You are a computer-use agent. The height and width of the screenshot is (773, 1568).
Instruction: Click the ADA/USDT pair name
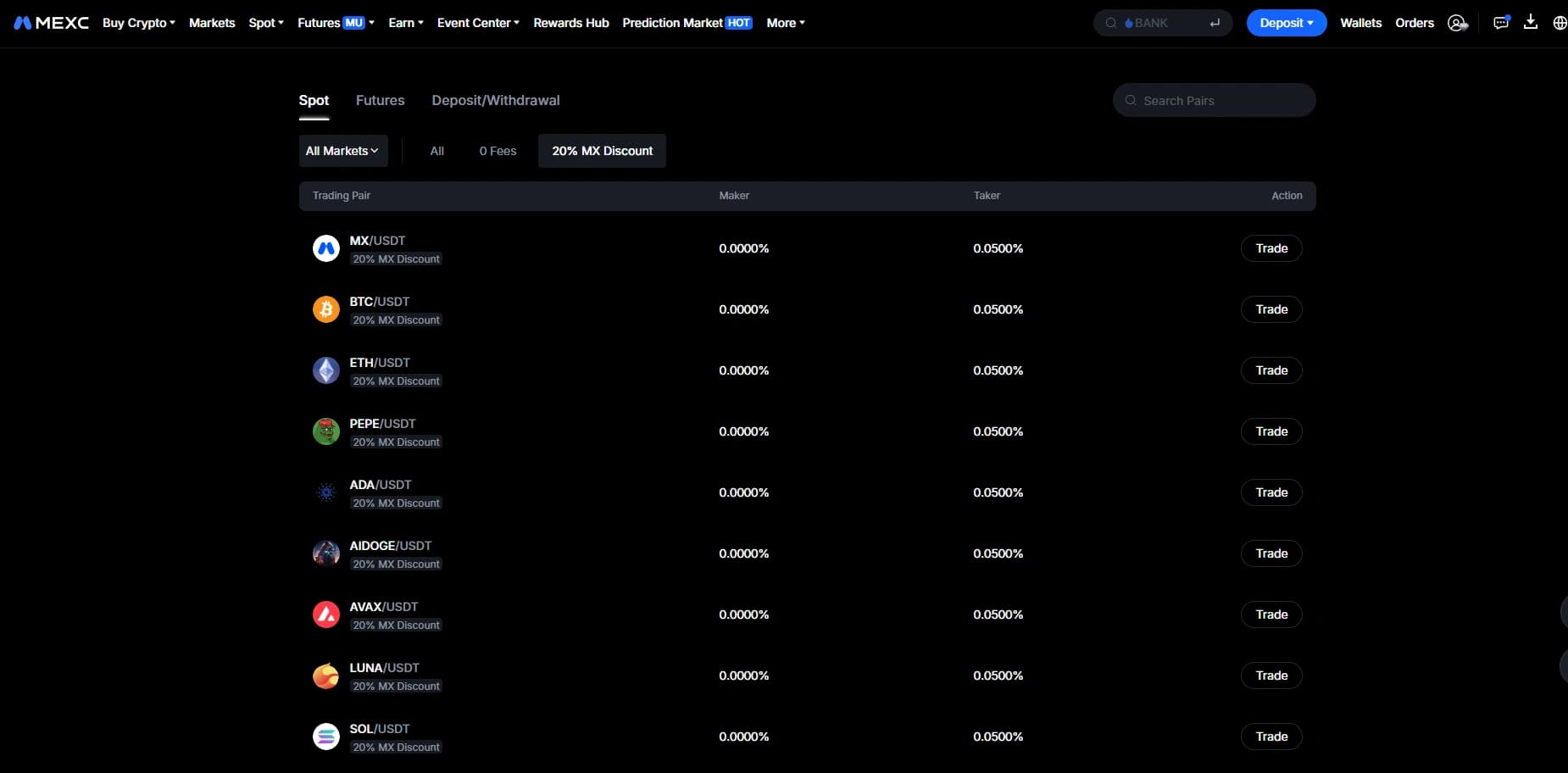click(381, 485)
